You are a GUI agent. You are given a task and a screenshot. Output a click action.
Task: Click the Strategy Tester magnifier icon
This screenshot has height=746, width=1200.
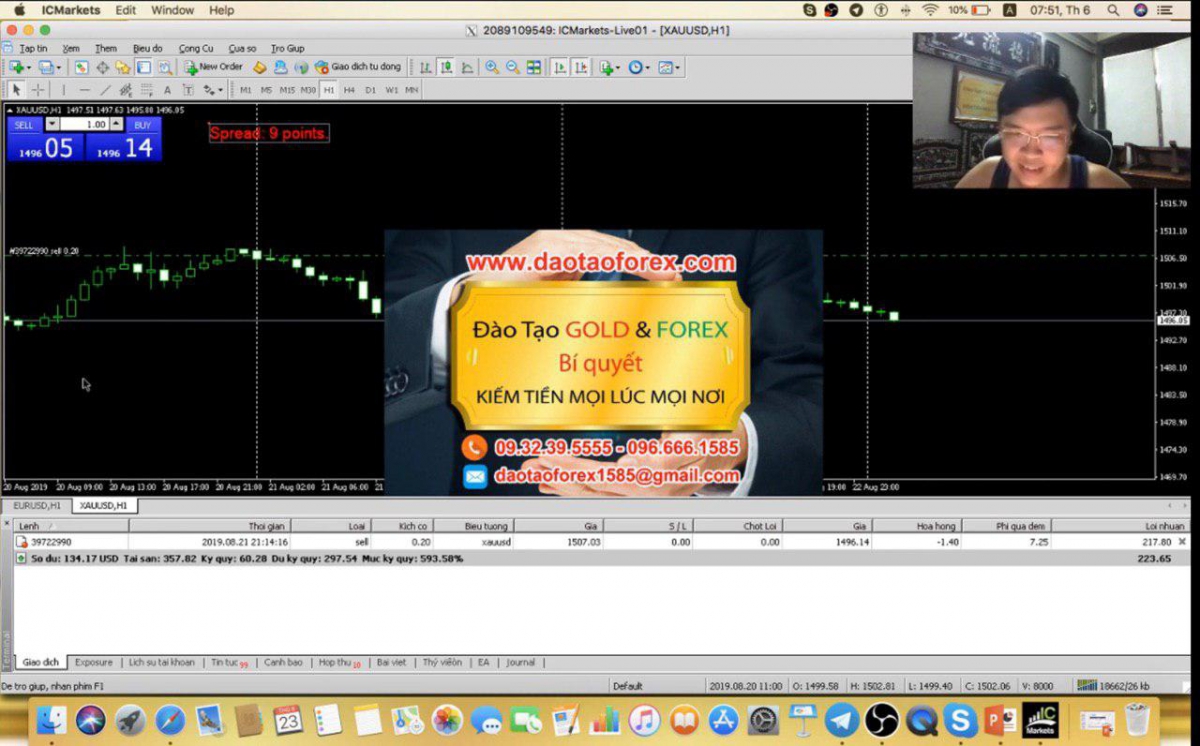pos(165,67)
